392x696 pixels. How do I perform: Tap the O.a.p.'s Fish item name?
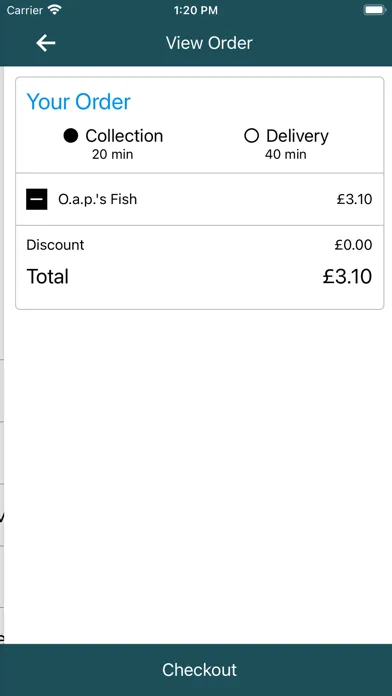click(98, 199)
